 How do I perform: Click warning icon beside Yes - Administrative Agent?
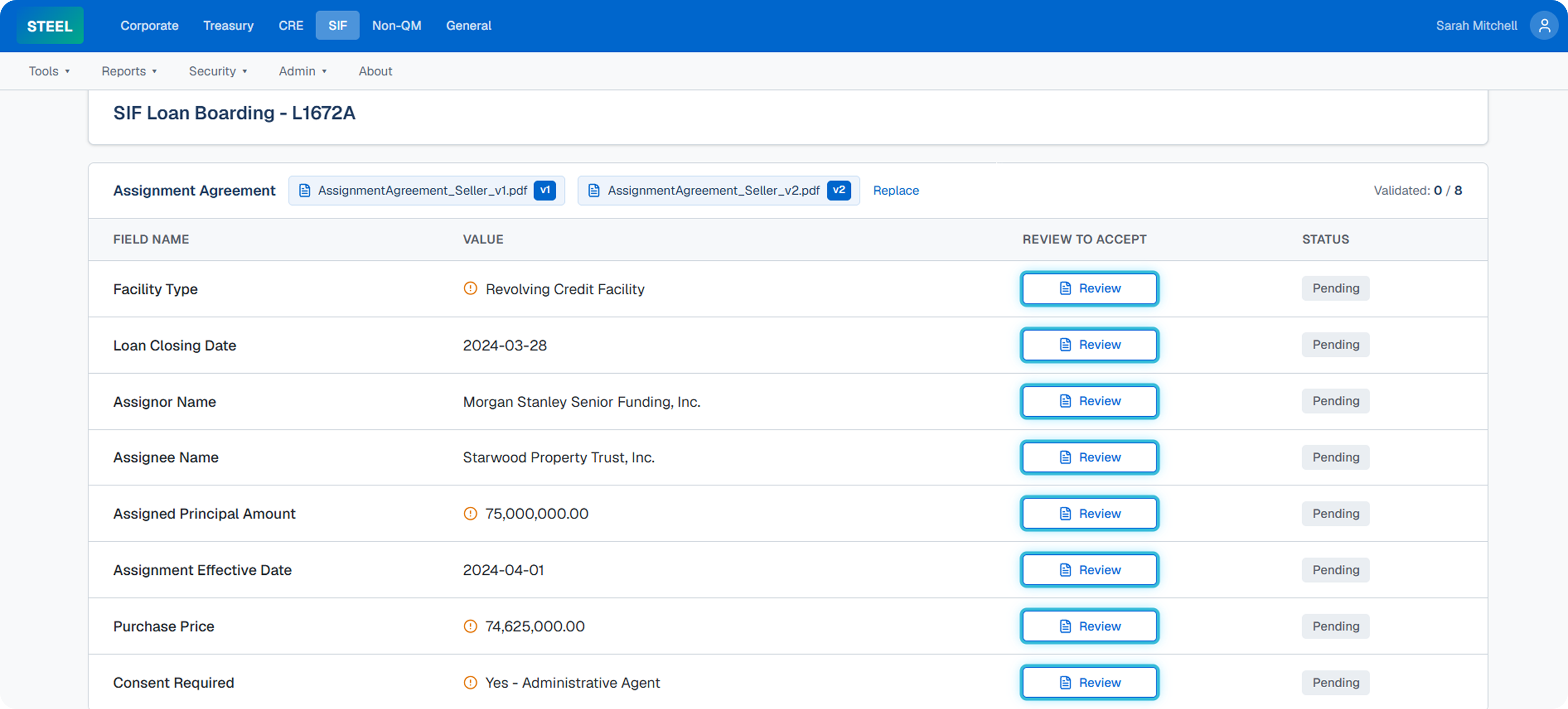tap(470, 683)
